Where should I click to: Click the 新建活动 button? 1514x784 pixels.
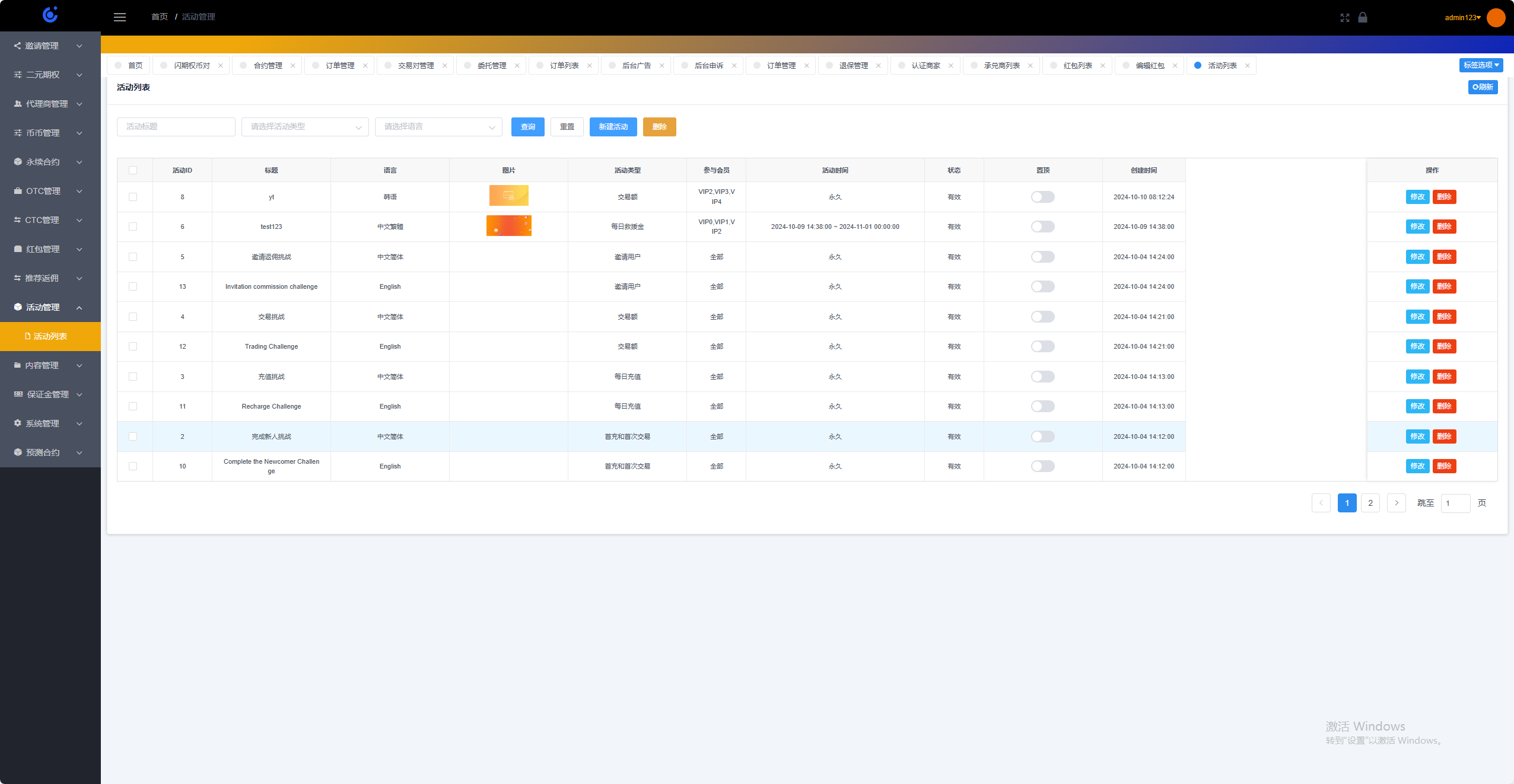click(x=613, y=127)
